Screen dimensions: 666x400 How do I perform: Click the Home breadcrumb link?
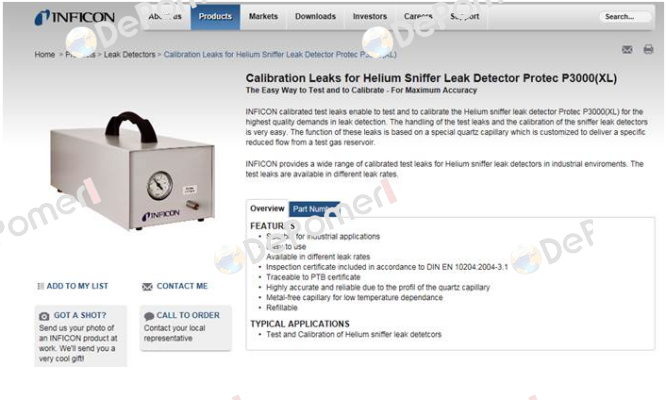coord(45,54)
